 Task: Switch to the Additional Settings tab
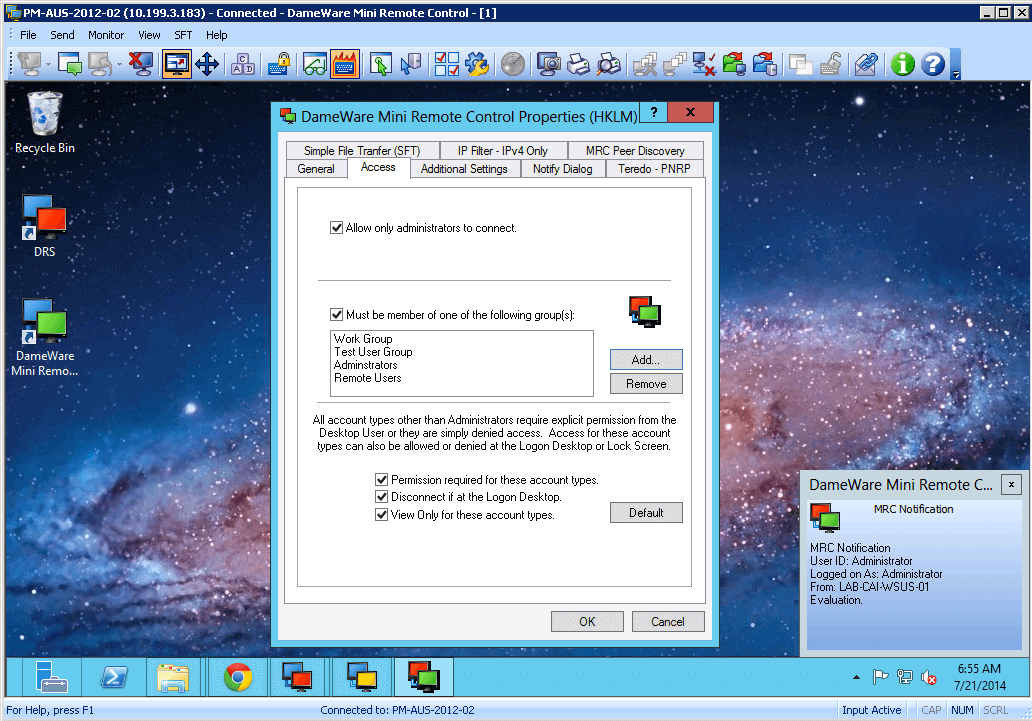(x=464, y=169)
